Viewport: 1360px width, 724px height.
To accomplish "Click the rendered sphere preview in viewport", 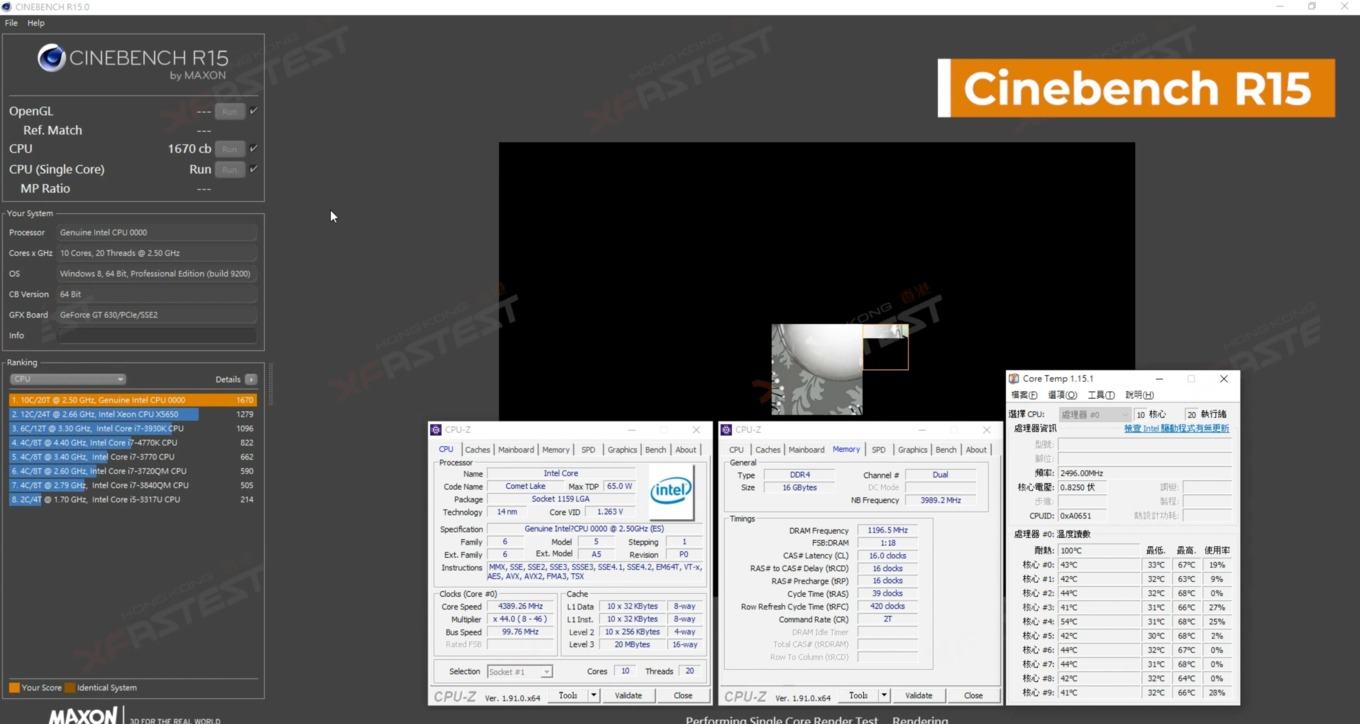I will 817,369.
